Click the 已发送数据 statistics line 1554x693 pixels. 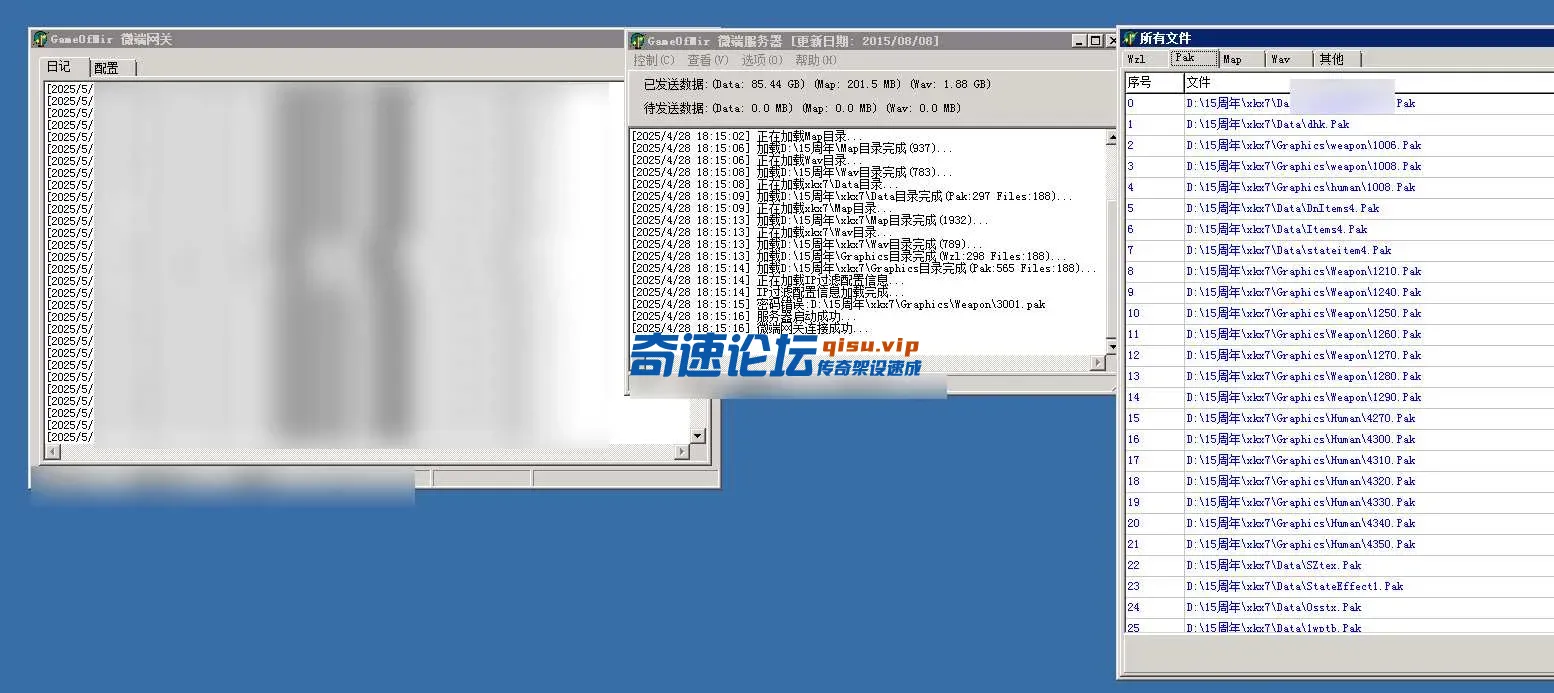coord(817,84)
